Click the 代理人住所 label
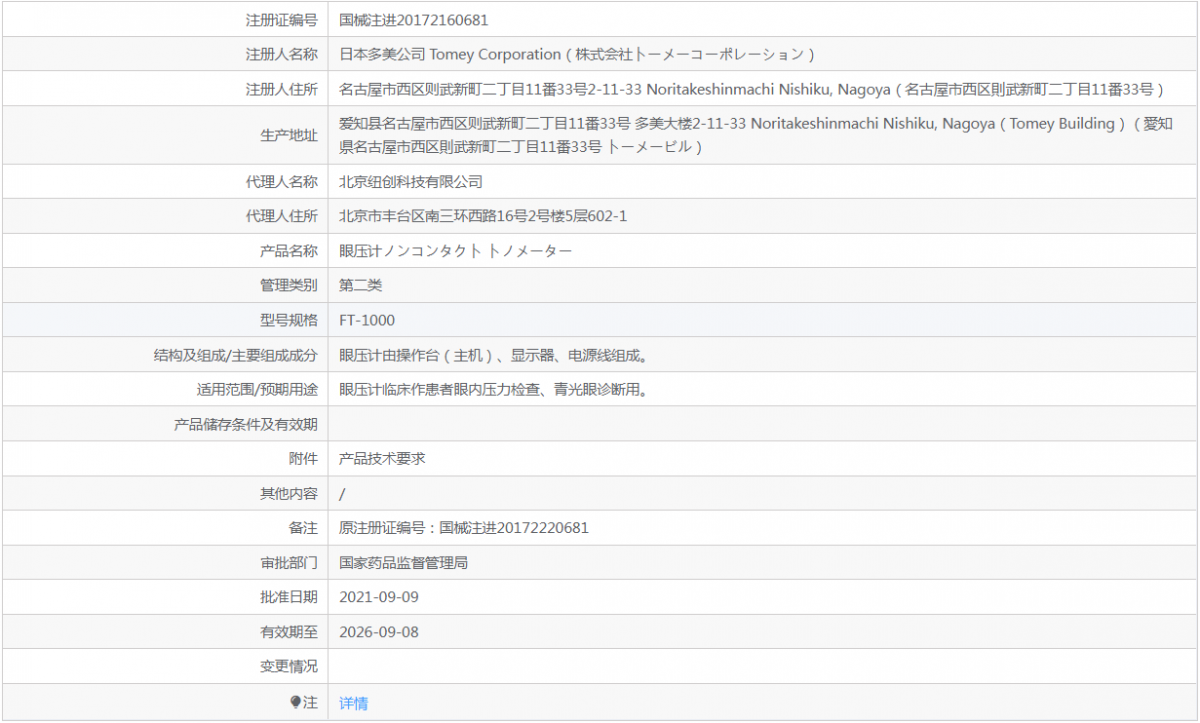Image resolution: width=1200 pixels, height=723 pixels. coord(281,215)
